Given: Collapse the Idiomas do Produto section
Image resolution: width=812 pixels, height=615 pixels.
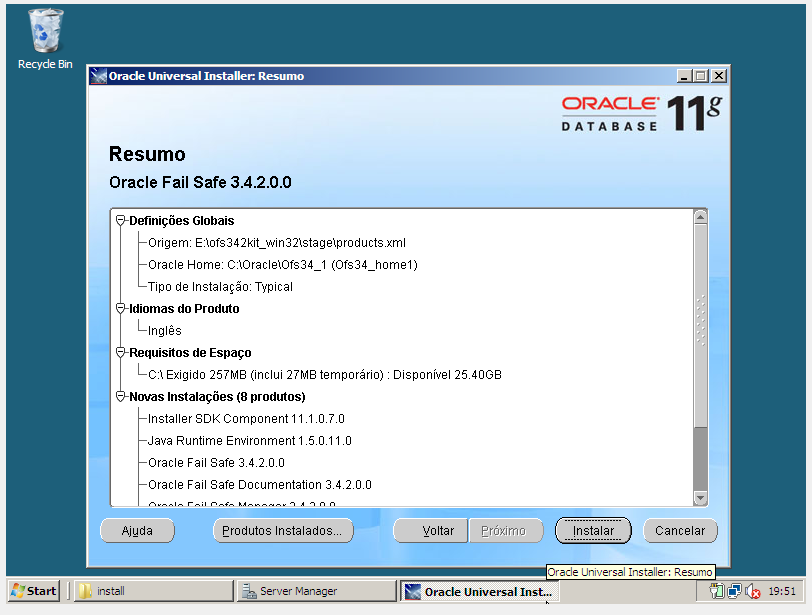Looking at the screenshot, I should 120,308.
